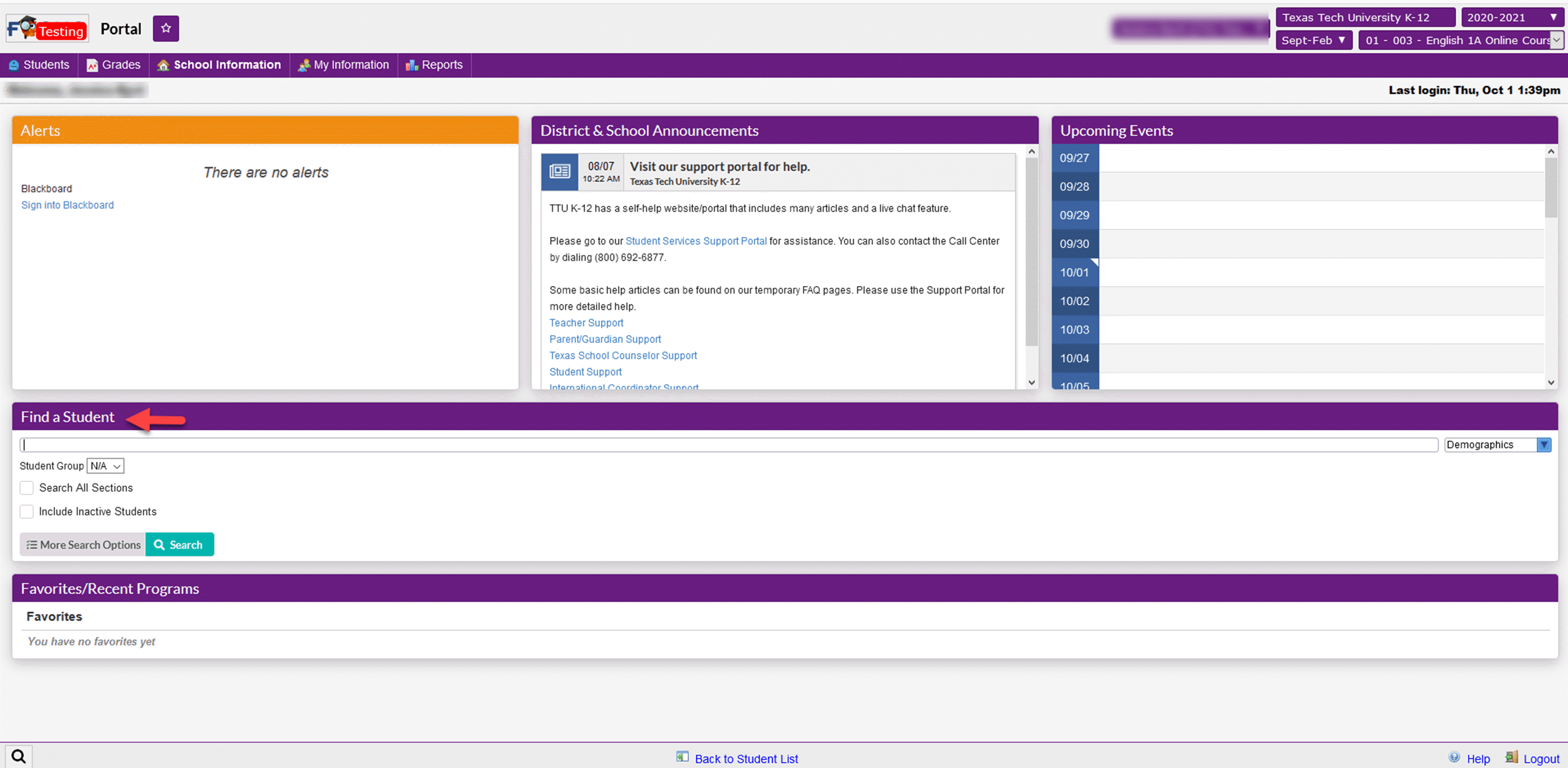This screenshot has height=768, width=1568.
Task: Open Student Services Support Portal link
Action: coord(696,242)
